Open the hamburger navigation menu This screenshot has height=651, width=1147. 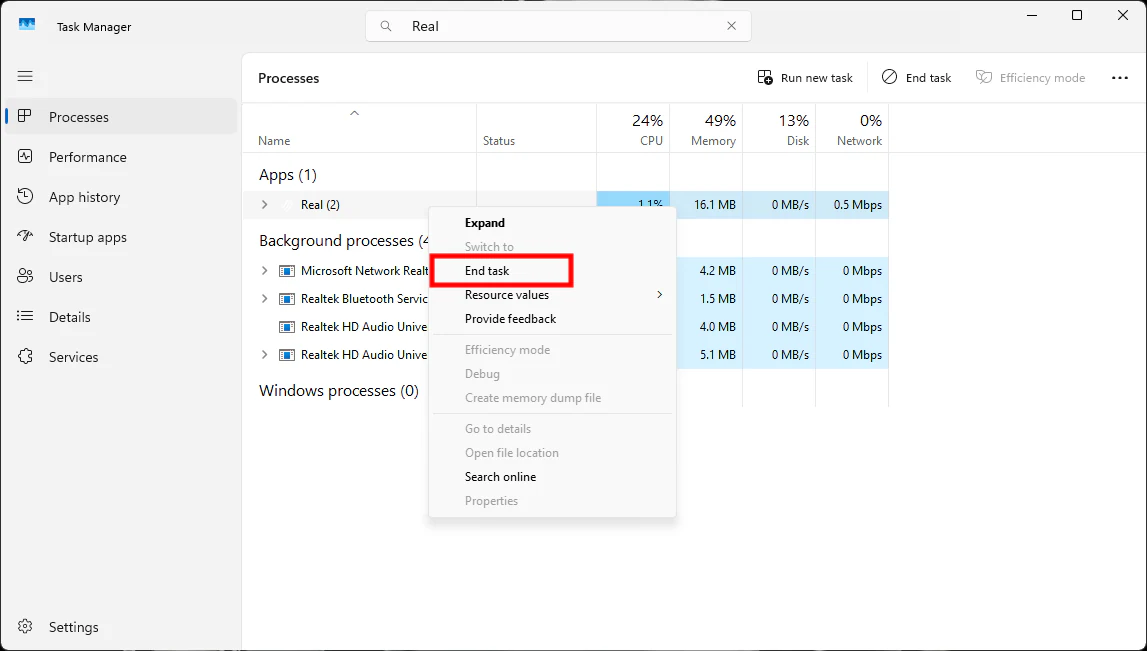coord(25,76)
